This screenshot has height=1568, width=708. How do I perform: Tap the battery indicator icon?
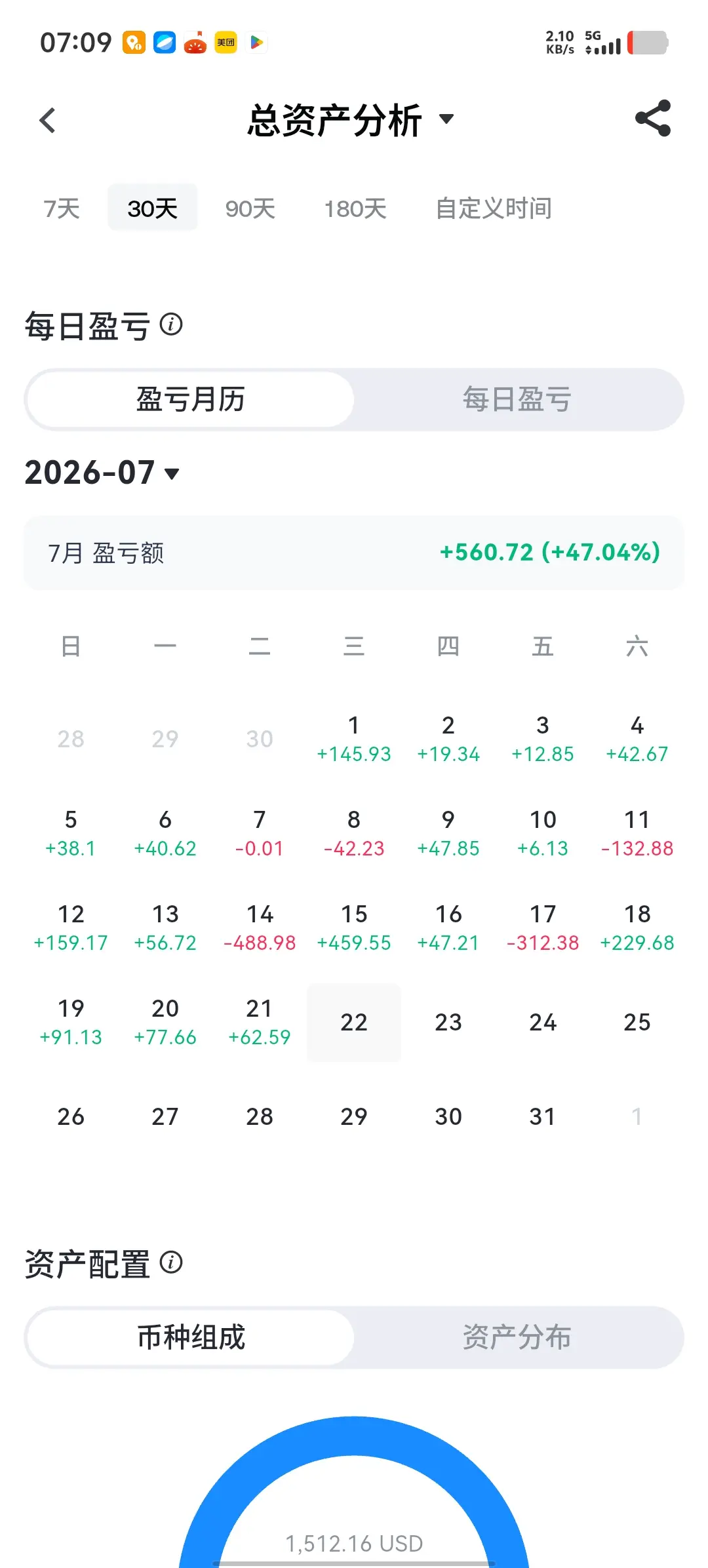click(648, 43)
